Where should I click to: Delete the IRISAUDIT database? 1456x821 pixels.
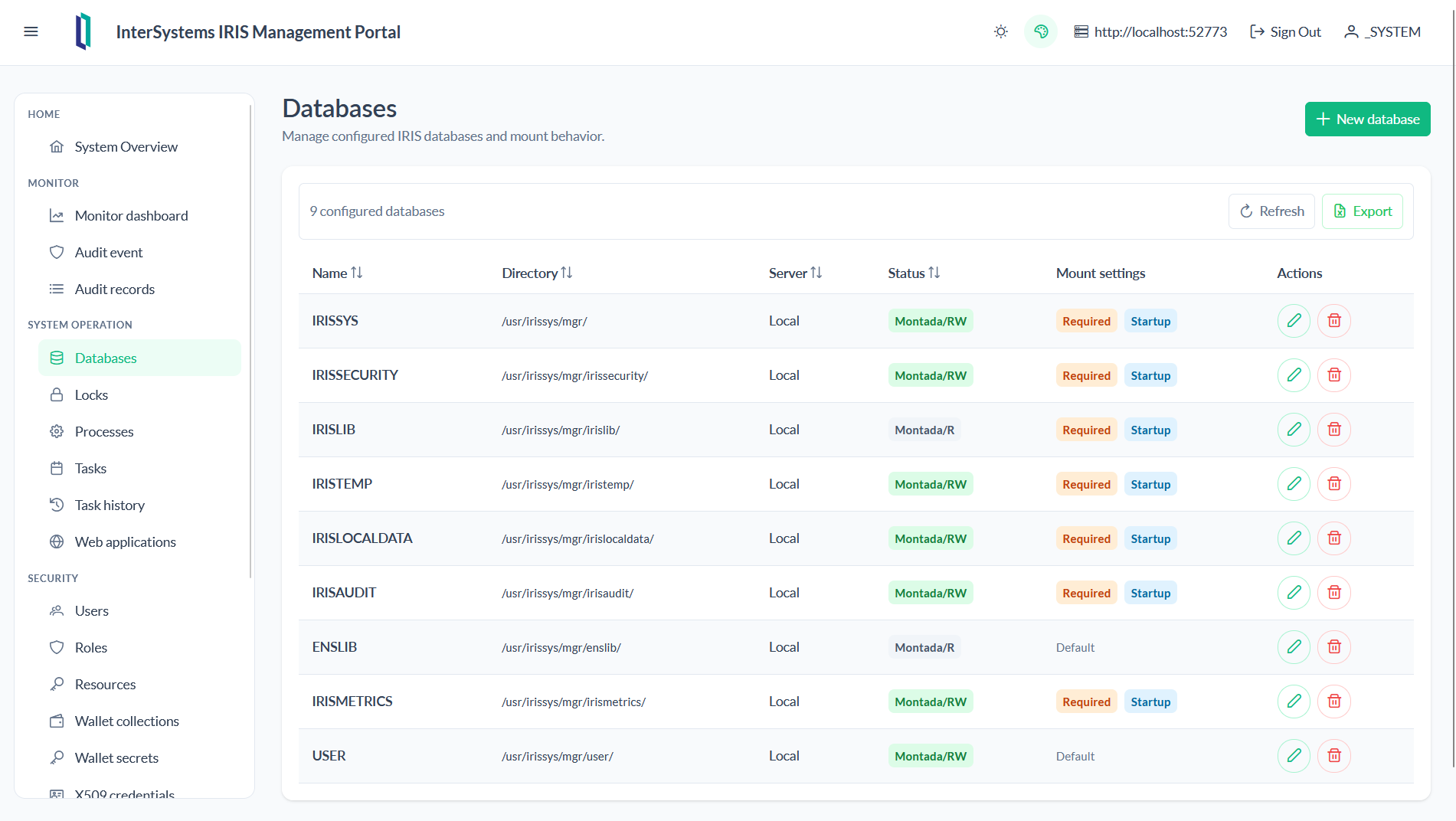[1333, 593]
